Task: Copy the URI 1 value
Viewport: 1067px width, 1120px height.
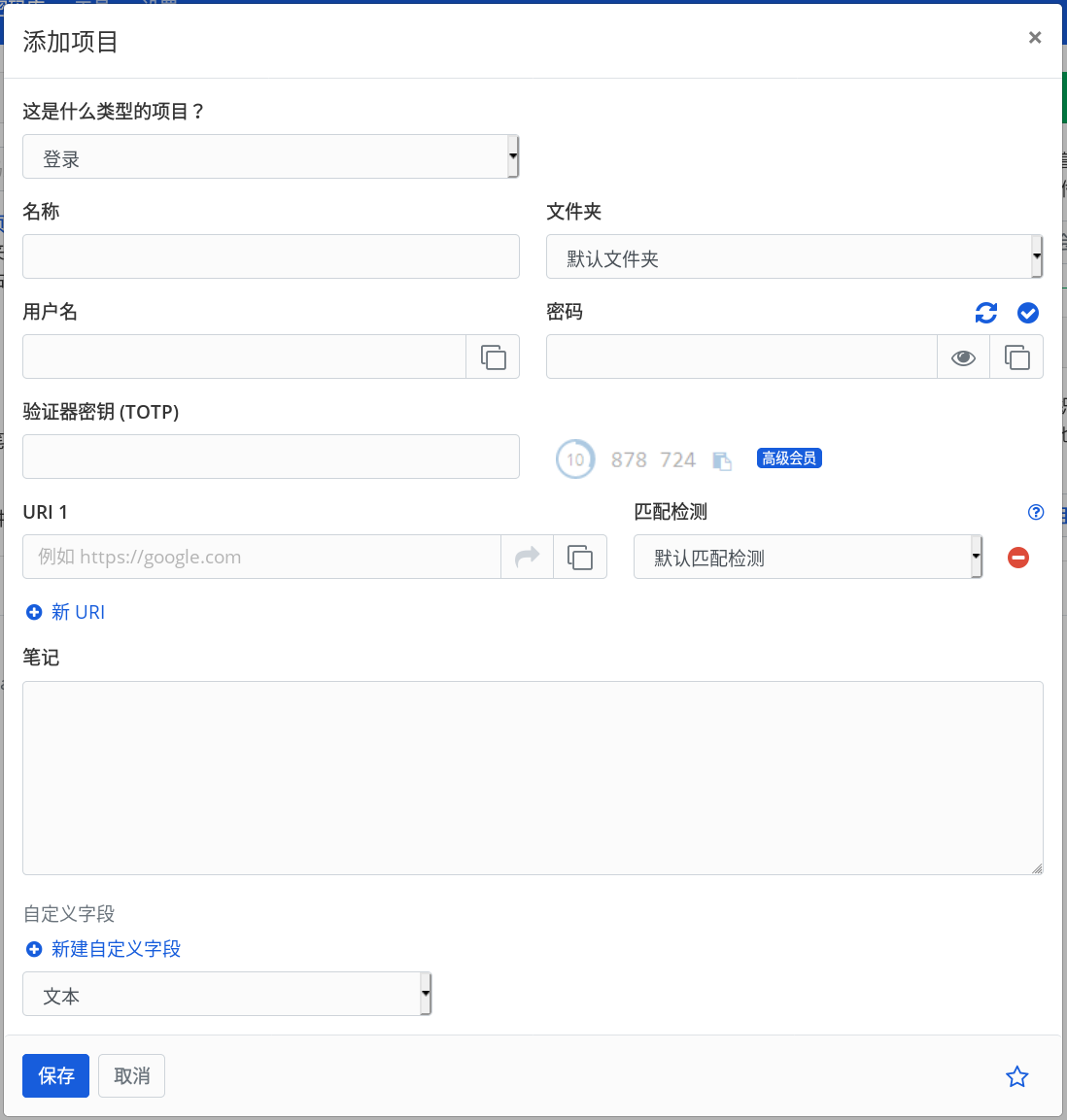Action: [x=580, y=558]
